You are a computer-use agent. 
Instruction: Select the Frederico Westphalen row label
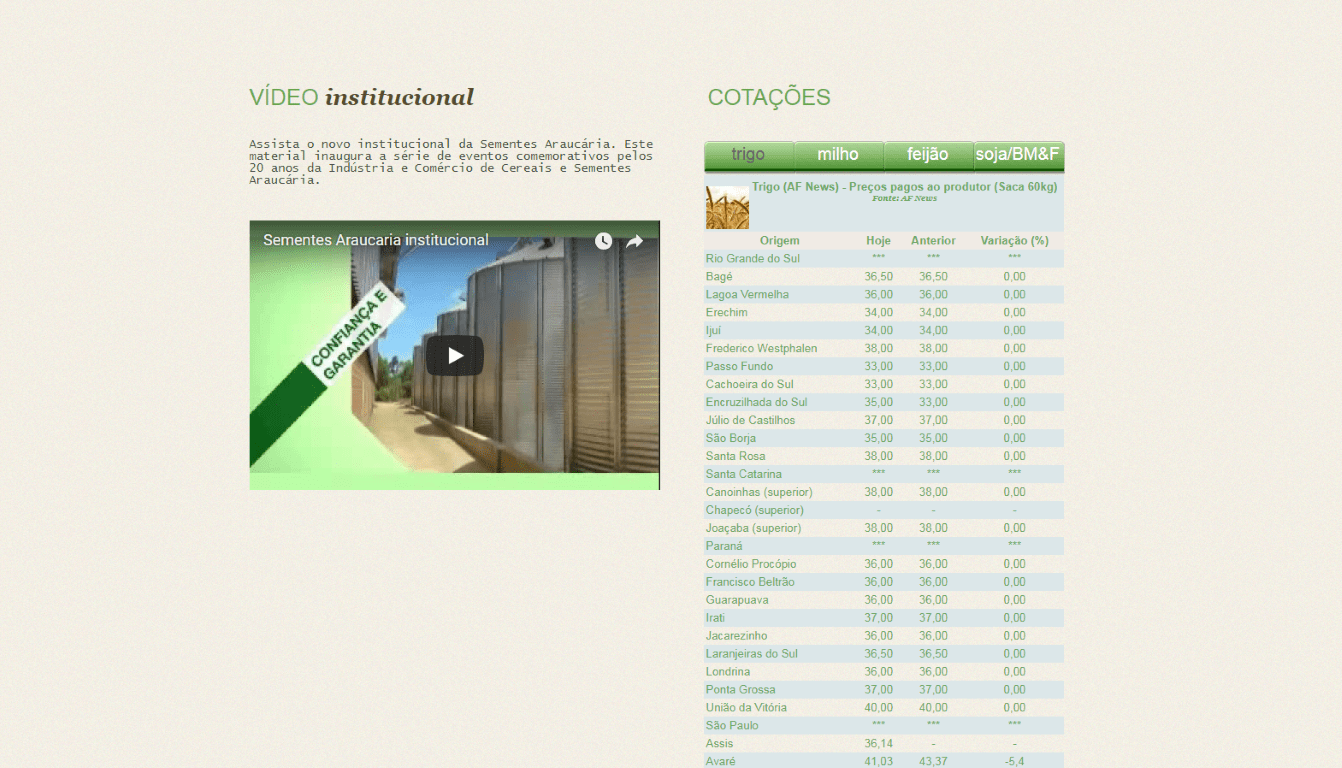point(761,349)
